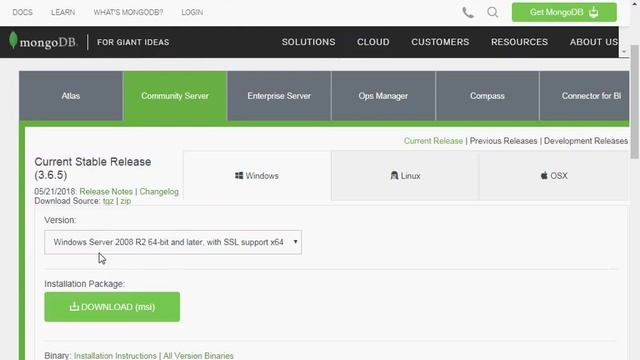
Task: Open the Changelog link
Action: point(159,191)
